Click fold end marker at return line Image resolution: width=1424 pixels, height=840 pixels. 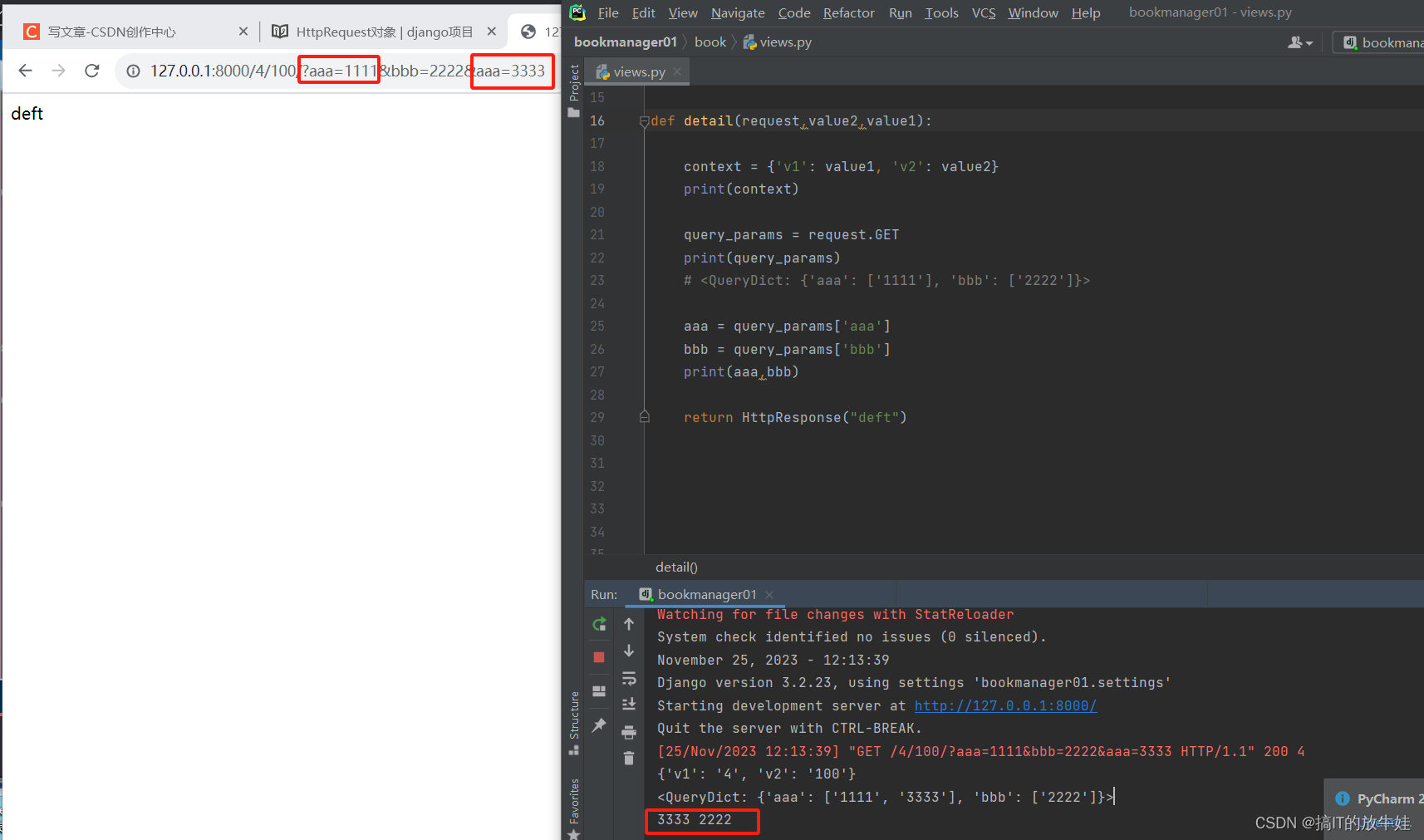(x=644, y=417)
